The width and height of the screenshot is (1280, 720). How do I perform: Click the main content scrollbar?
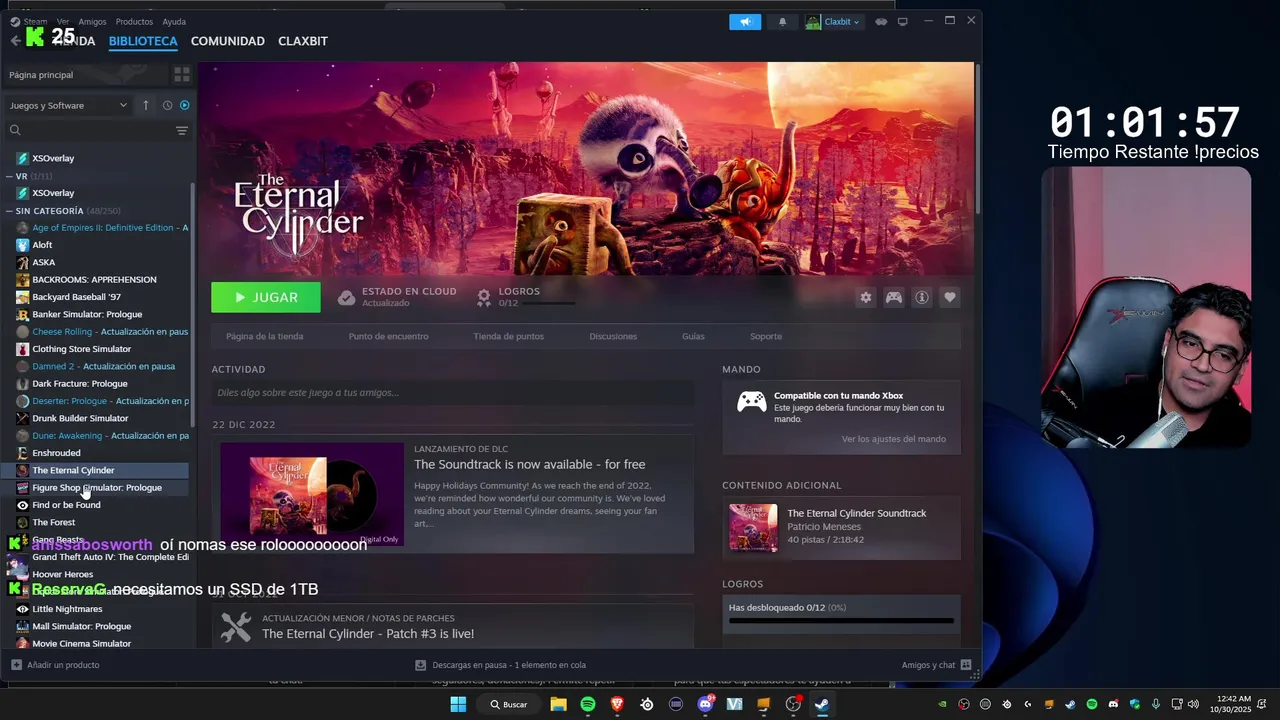tap(977, 137)
